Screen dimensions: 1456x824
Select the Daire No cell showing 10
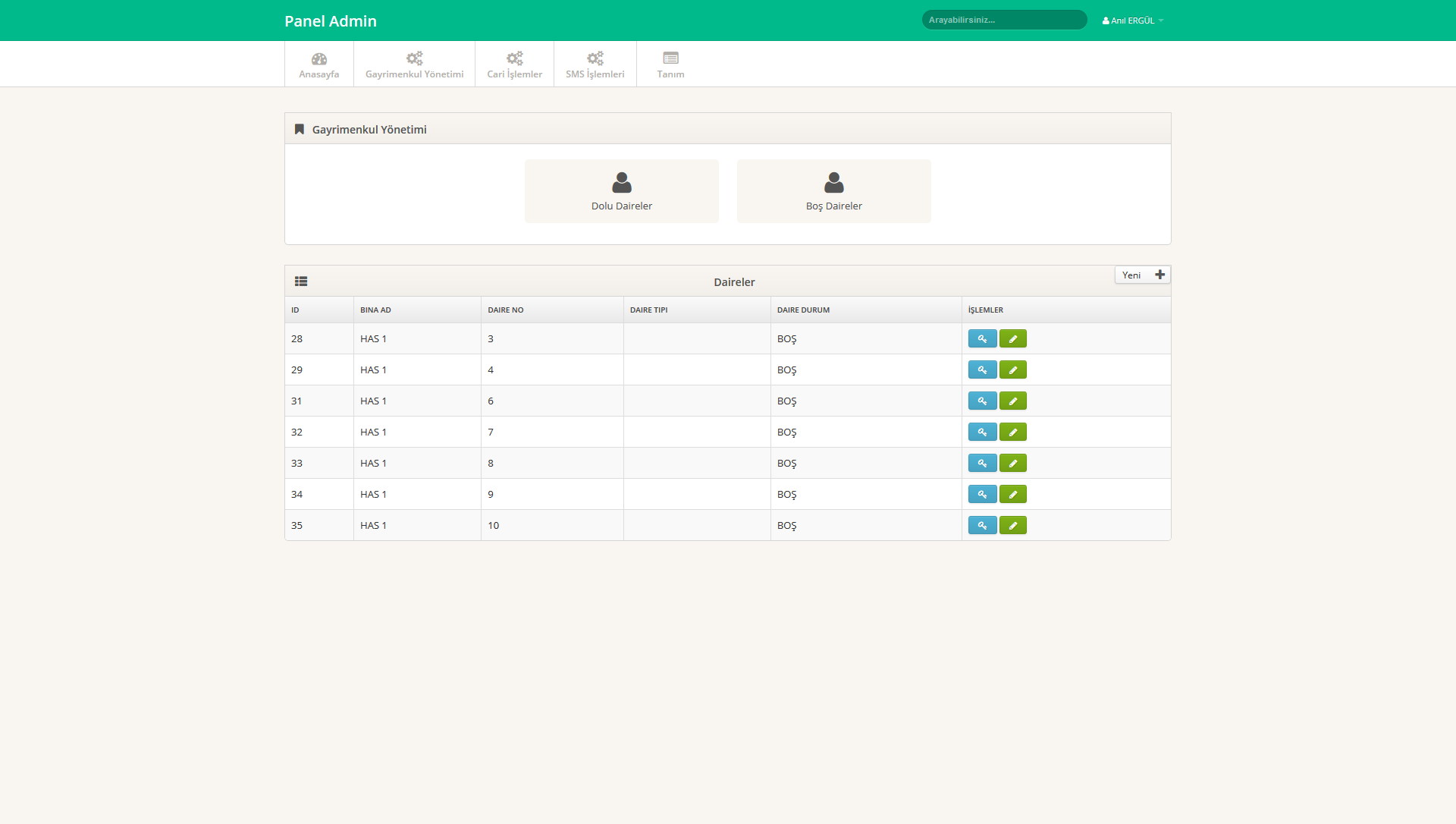[x=552, y=525]
